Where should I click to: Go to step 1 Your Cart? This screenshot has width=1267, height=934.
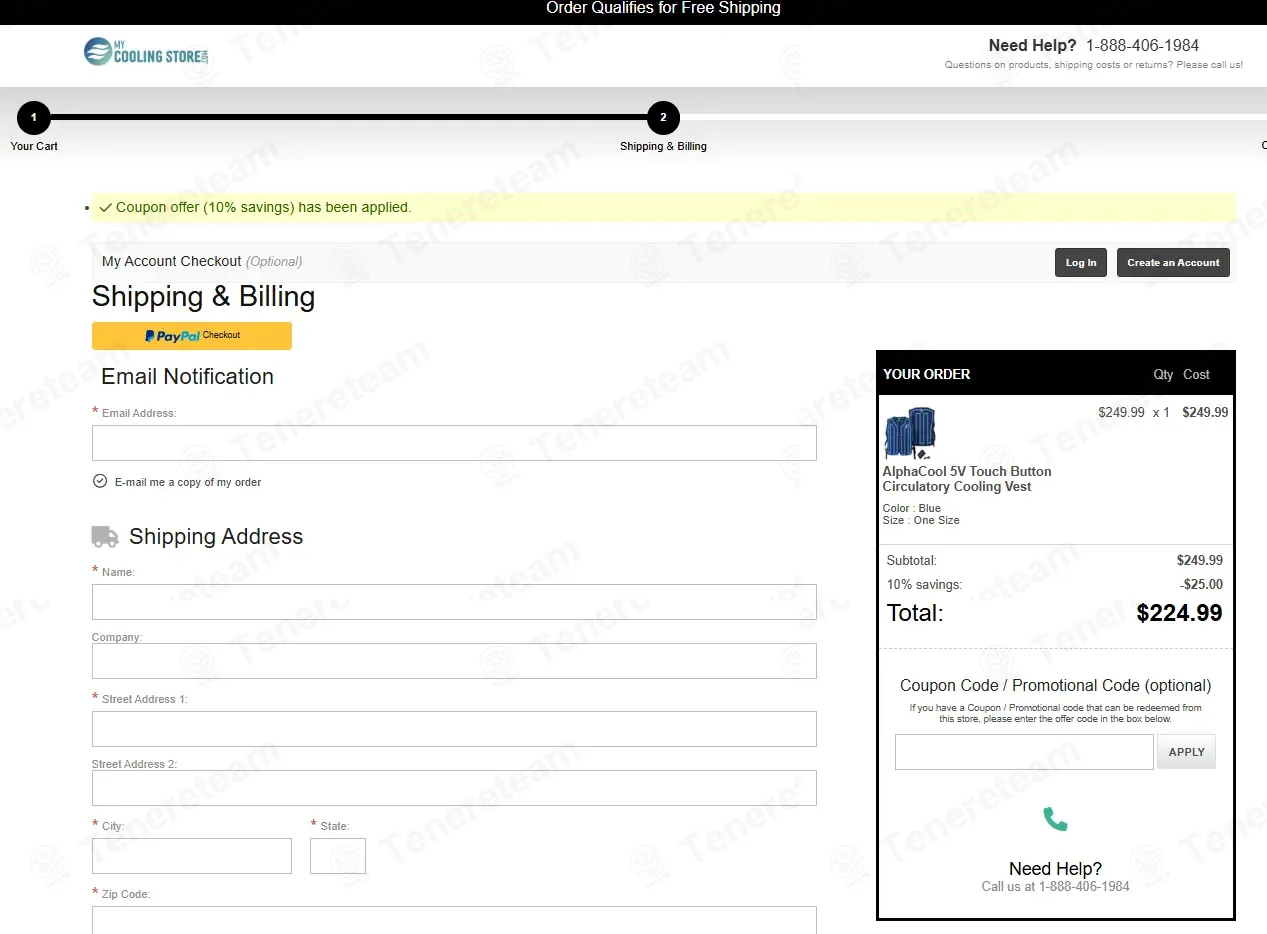[34, 118]
